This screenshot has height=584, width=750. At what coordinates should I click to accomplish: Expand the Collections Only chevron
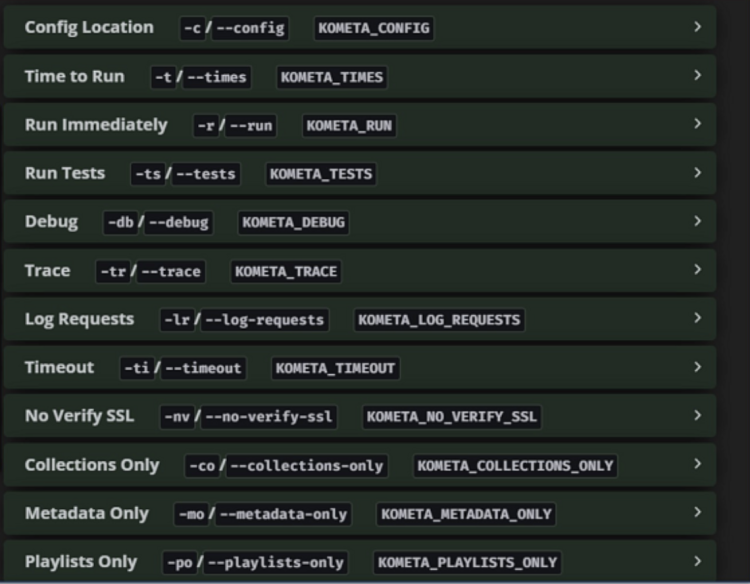[x=698, y=464]
